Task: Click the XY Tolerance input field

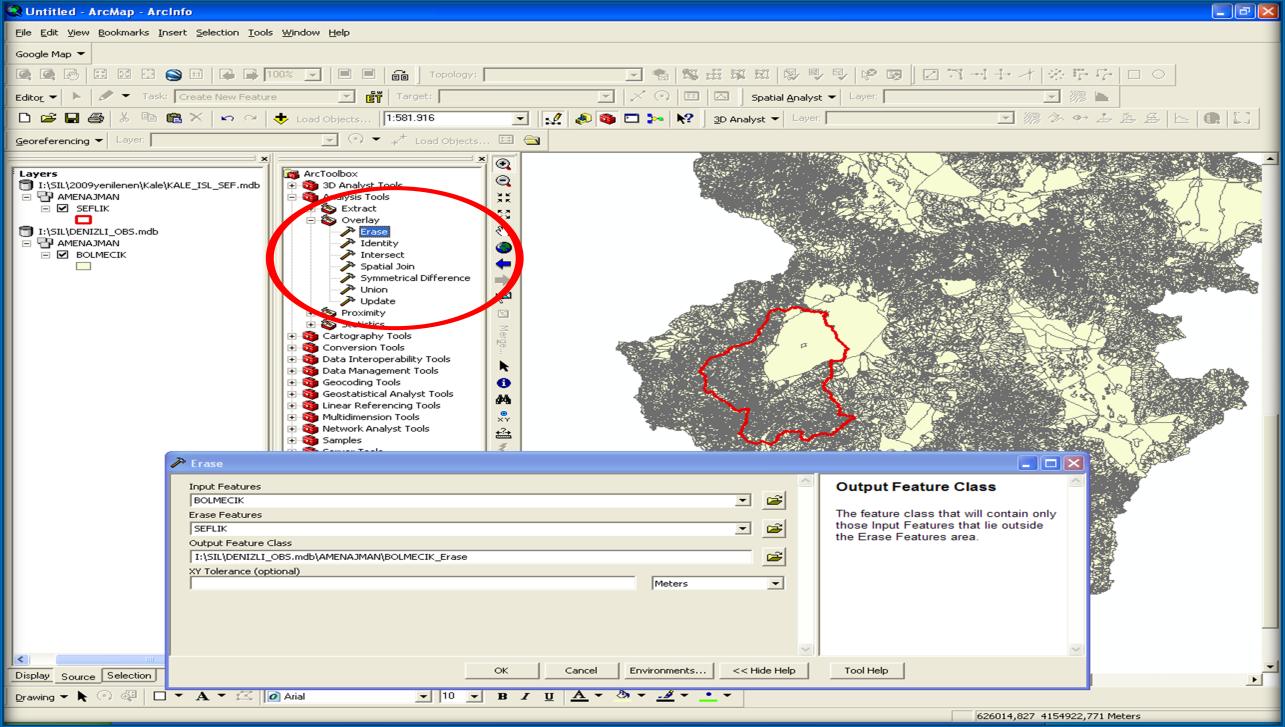Action: point(413,583)
